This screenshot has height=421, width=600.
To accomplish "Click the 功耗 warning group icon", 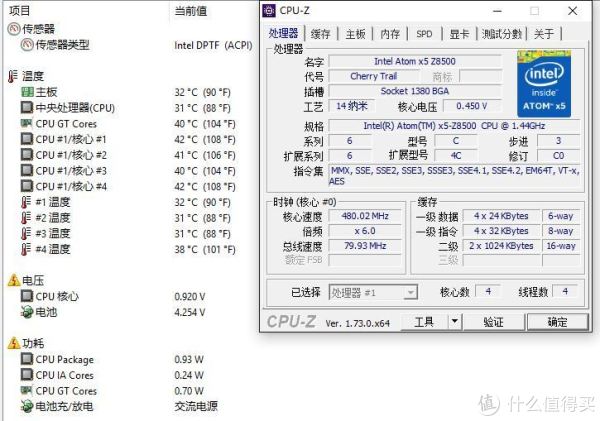I will 14,343.
